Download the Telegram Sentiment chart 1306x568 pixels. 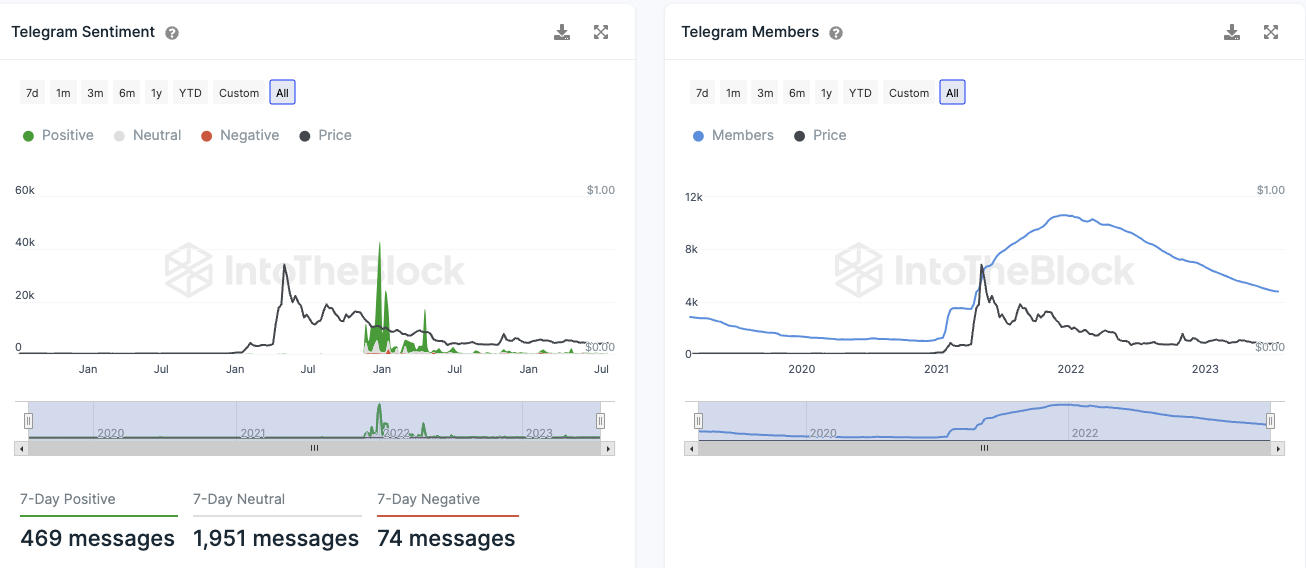pos(562,32)
